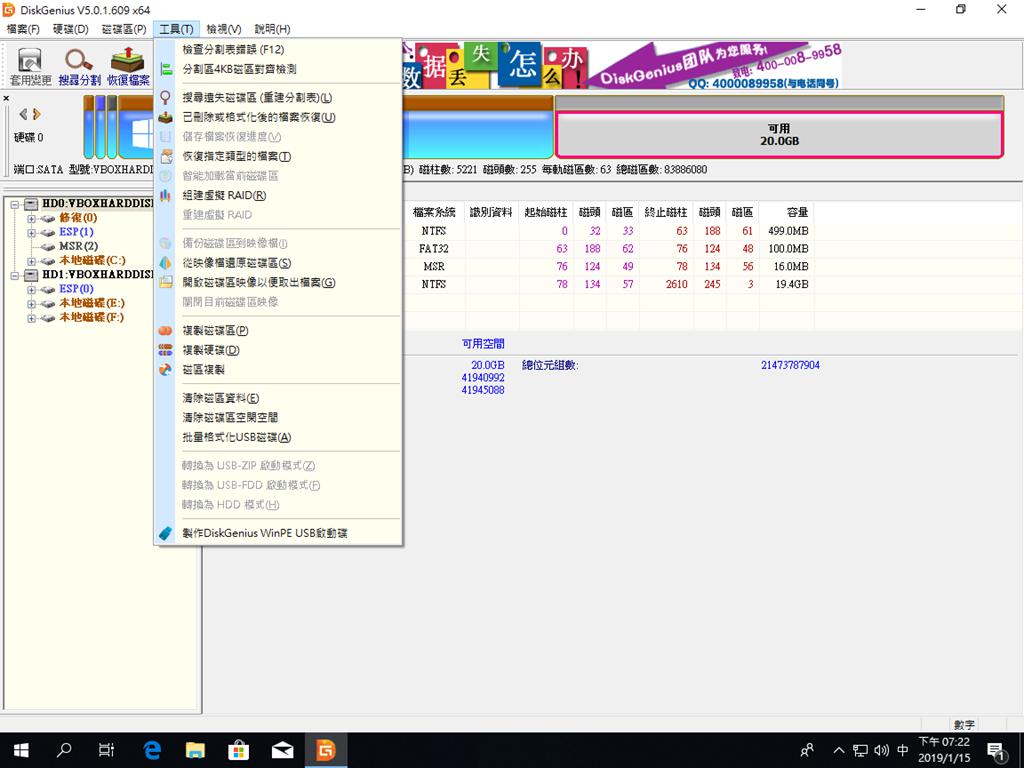This screenshot has width=1024, height=768.
Task: Select 本地磁碟(E:) in the disk tree
Action: pyautogui.click(x=91, y=303)
